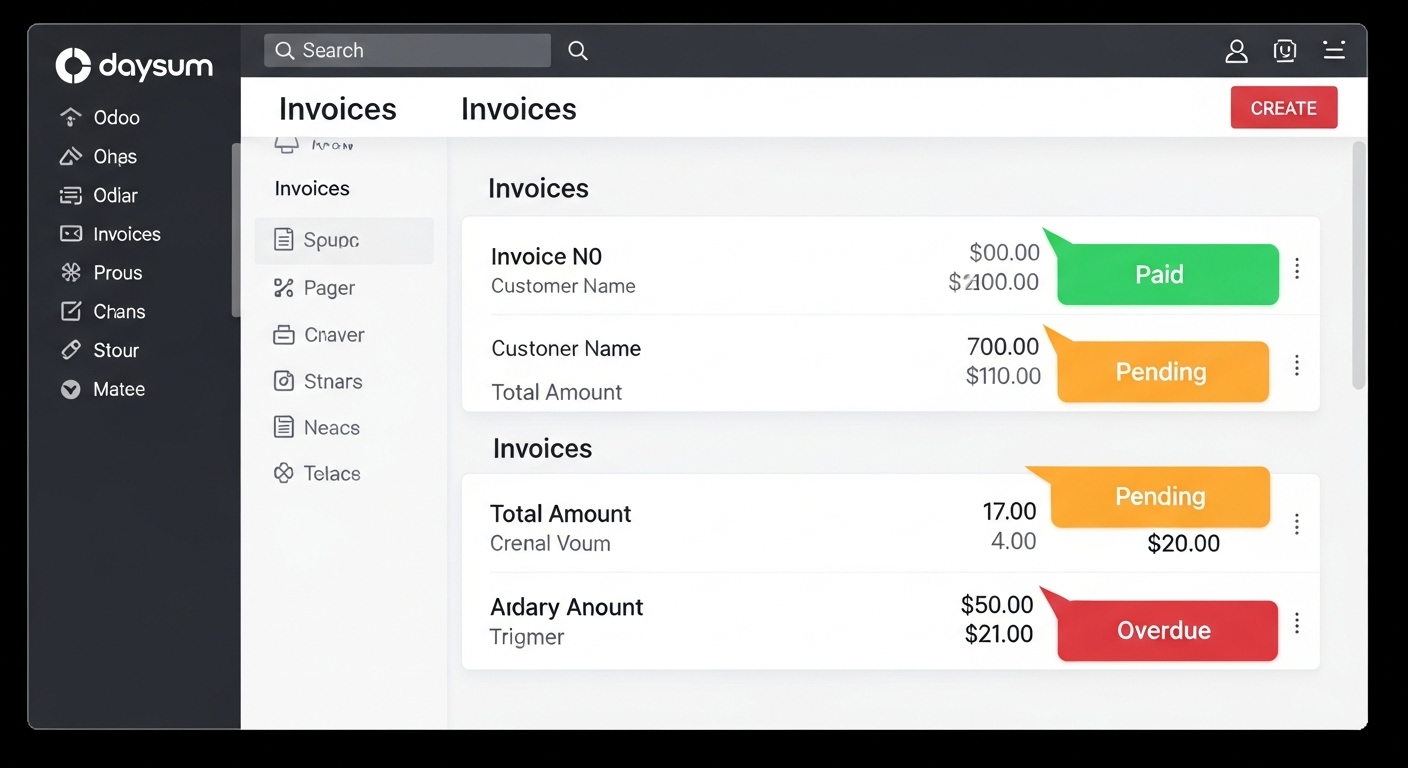Open the kebab menu on the Pending row
This screenshot has height=768, width=1408.
point(1297,366)
